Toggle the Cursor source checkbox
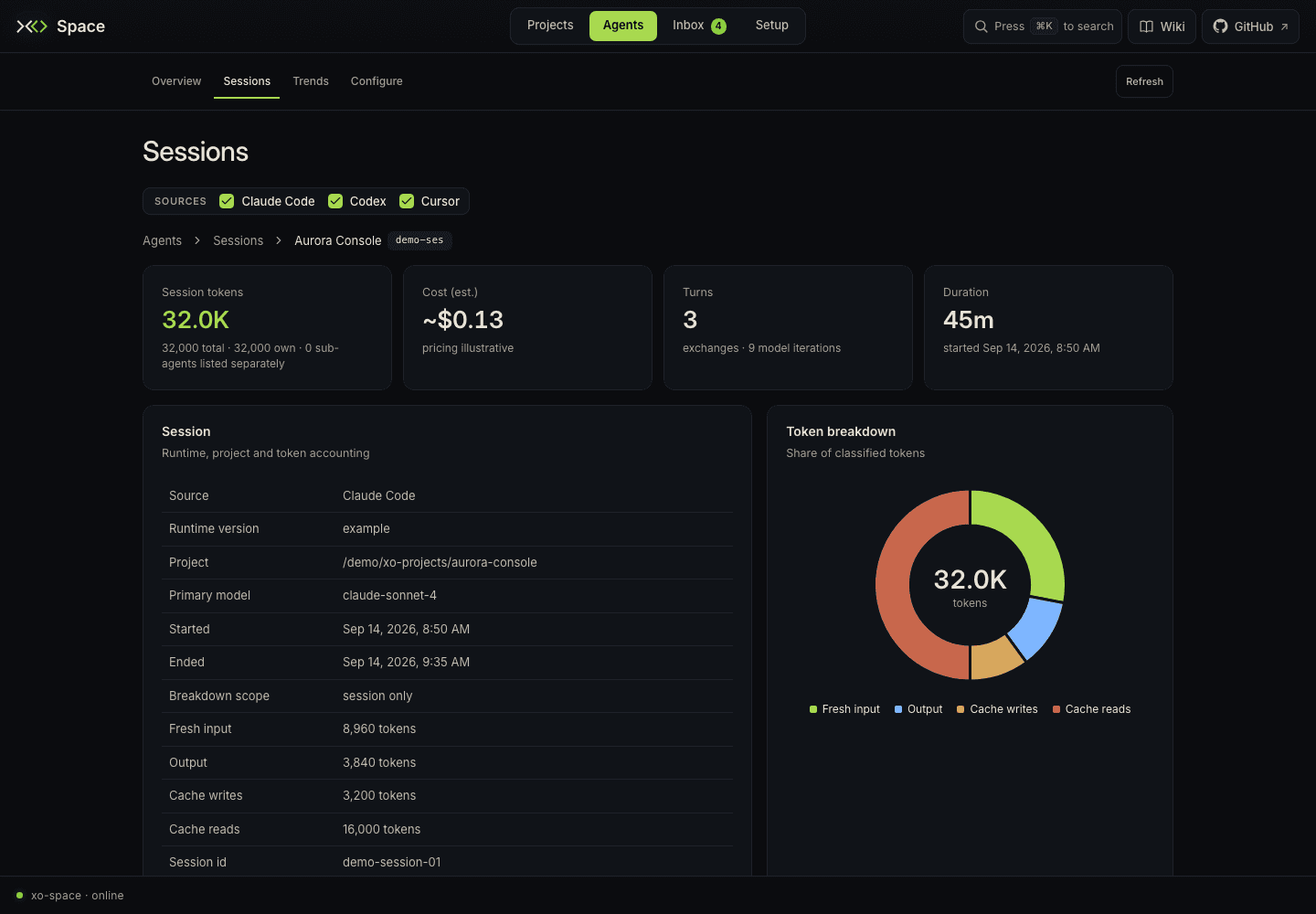 click(x=407, y=201)
